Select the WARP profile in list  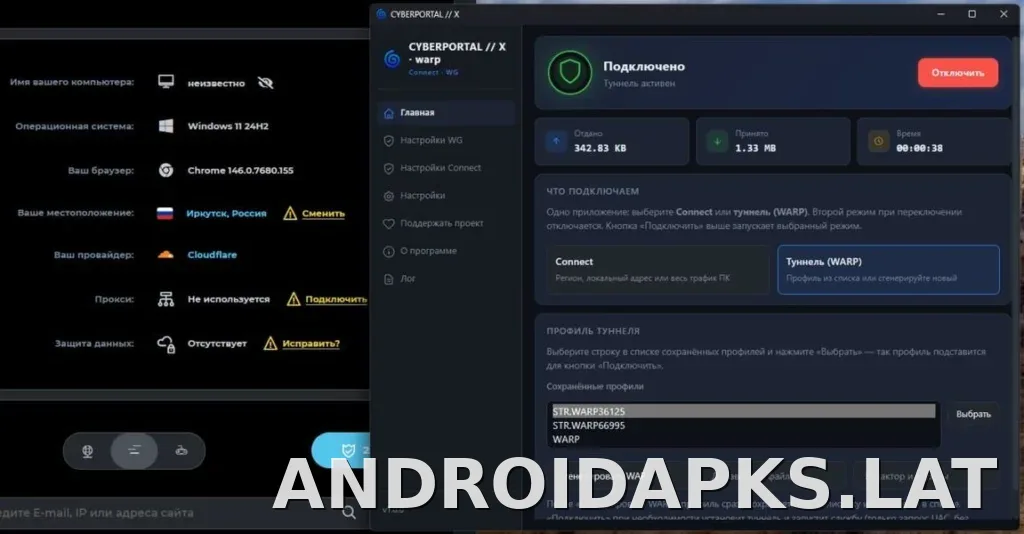[x=743, y=439]
